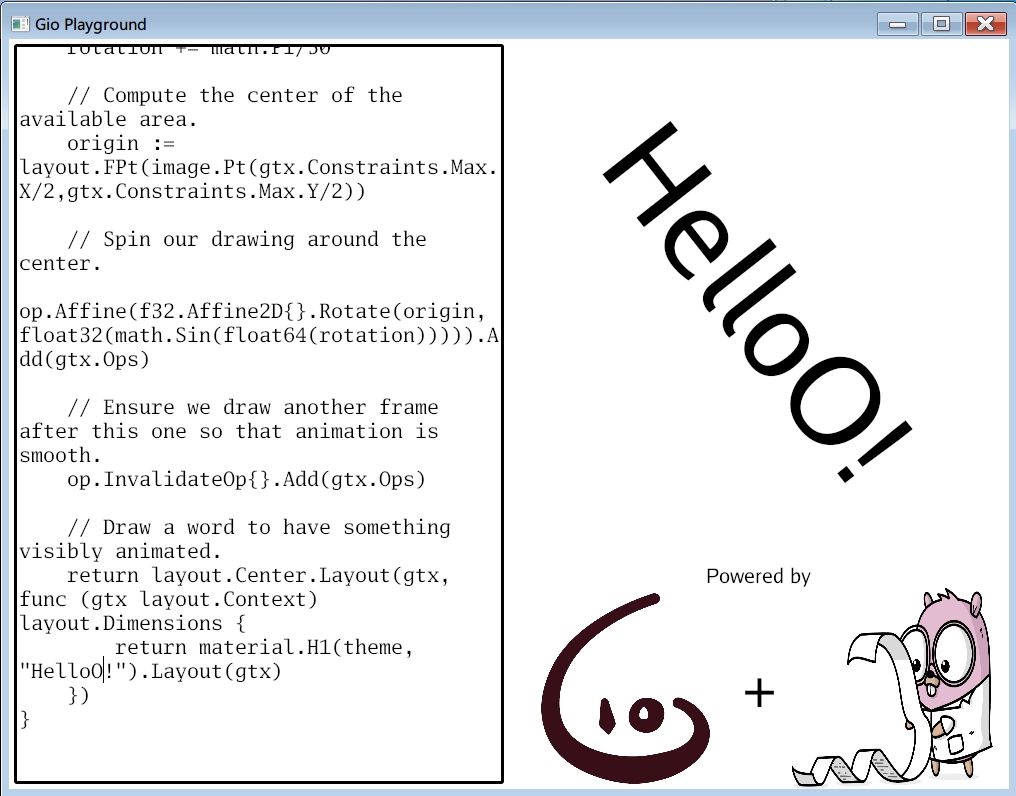The width and height of the screenshot is (1016, 796).
Task: Minimize the Gio Playground window
Action: pos(897,24)
